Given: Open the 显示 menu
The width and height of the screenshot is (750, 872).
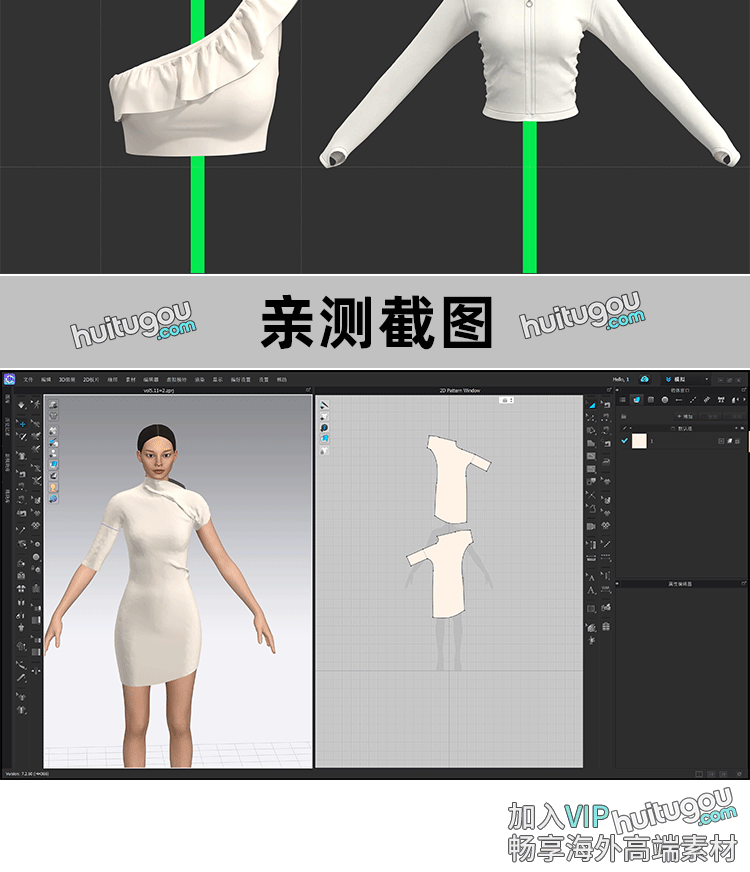Looking at the screenshot, I should tap(217, 379).
